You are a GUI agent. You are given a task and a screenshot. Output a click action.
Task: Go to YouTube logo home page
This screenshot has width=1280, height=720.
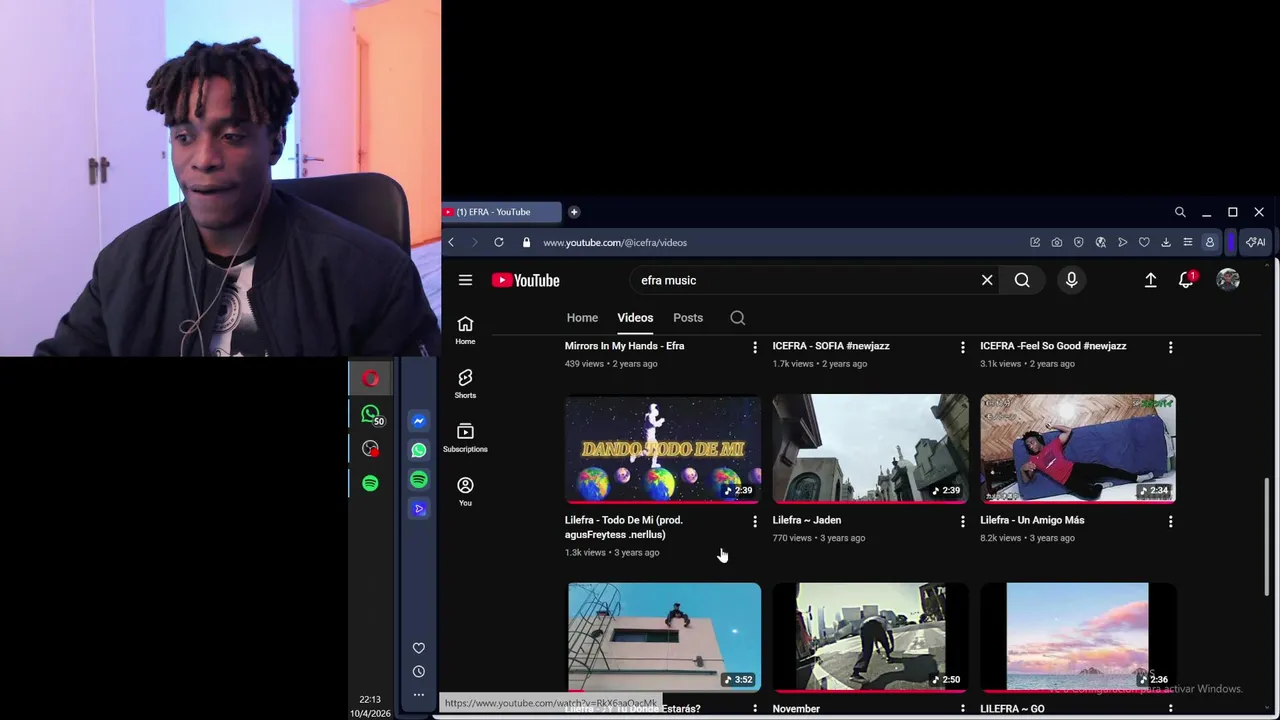point(525,280)
